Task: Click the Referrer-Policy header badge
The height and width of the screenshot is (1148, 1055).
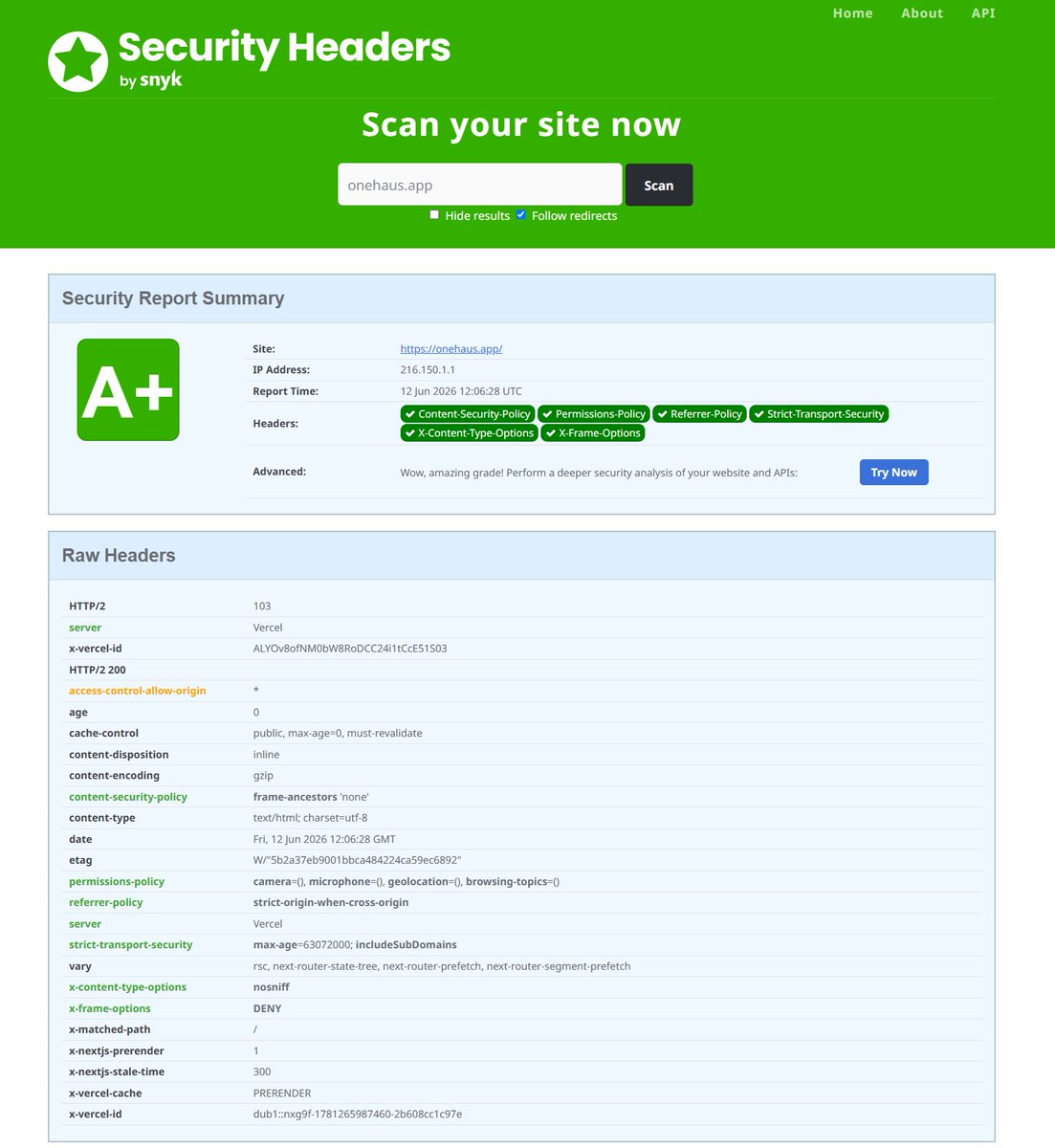Action: (699, 414)
